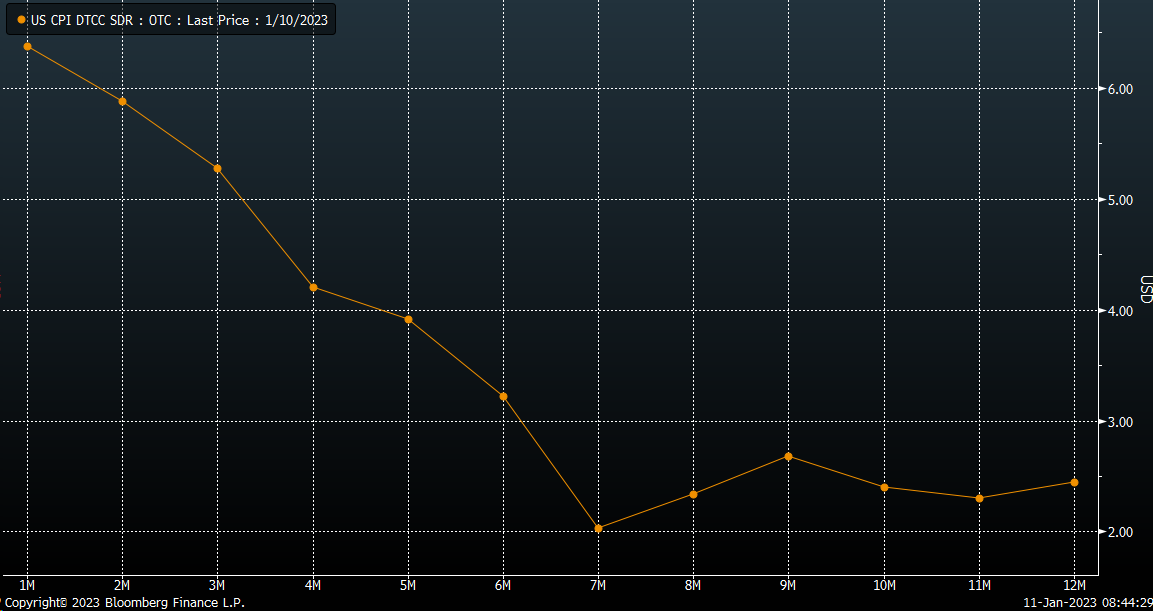Viewport: 1153px width, 611px height.
Task: Click the 10M x-axis tick label
Action: coord(884,585)
